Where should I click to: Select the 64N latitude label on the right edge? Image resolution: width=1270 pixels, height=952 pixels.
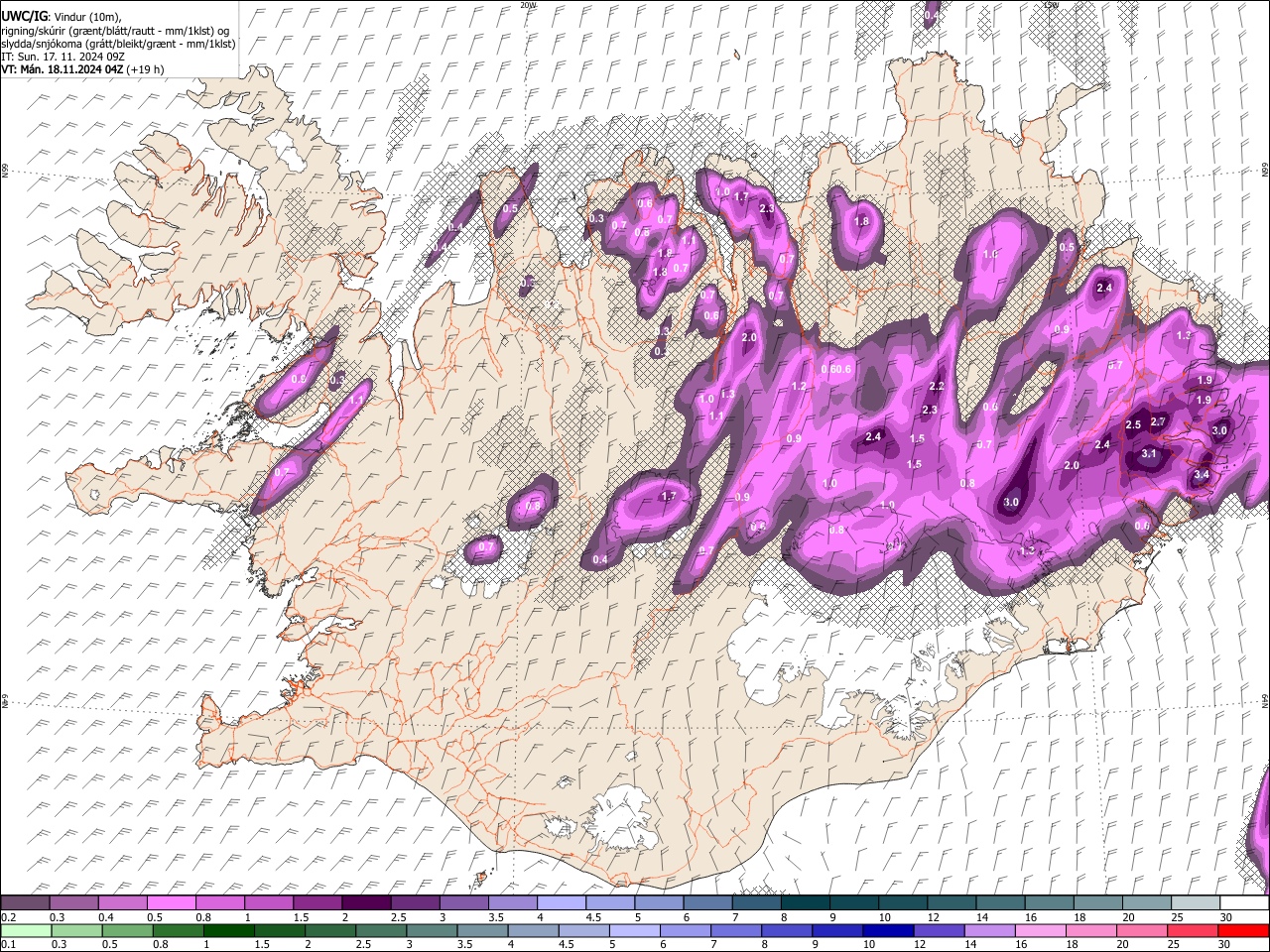point(1265,700)
